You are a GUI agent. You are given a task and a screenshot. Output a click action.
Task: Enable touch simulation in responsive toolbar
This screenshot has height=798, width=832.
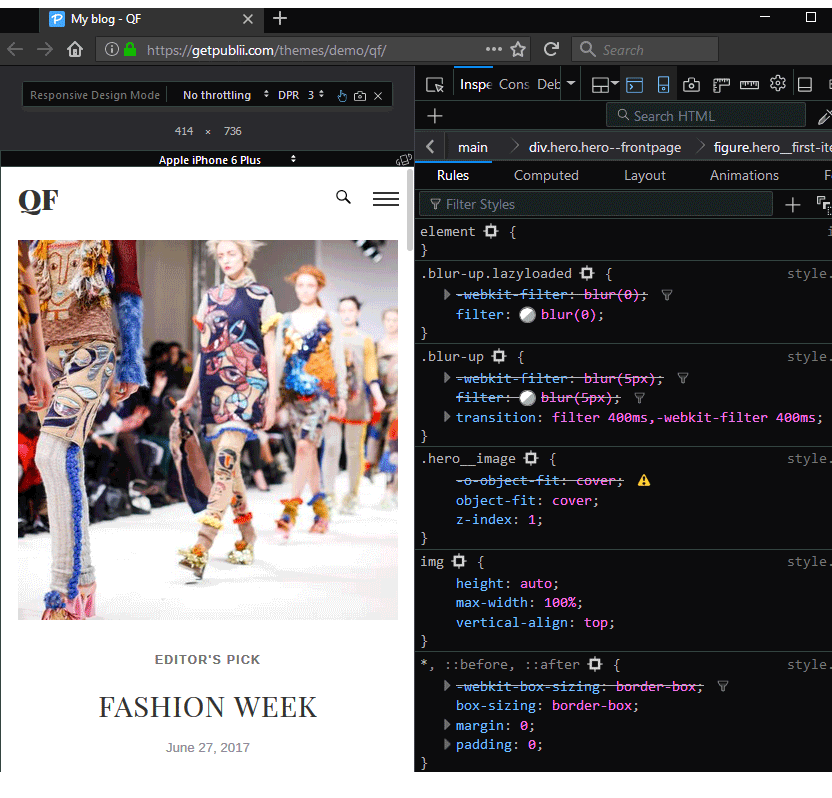[x=340, y=96]
